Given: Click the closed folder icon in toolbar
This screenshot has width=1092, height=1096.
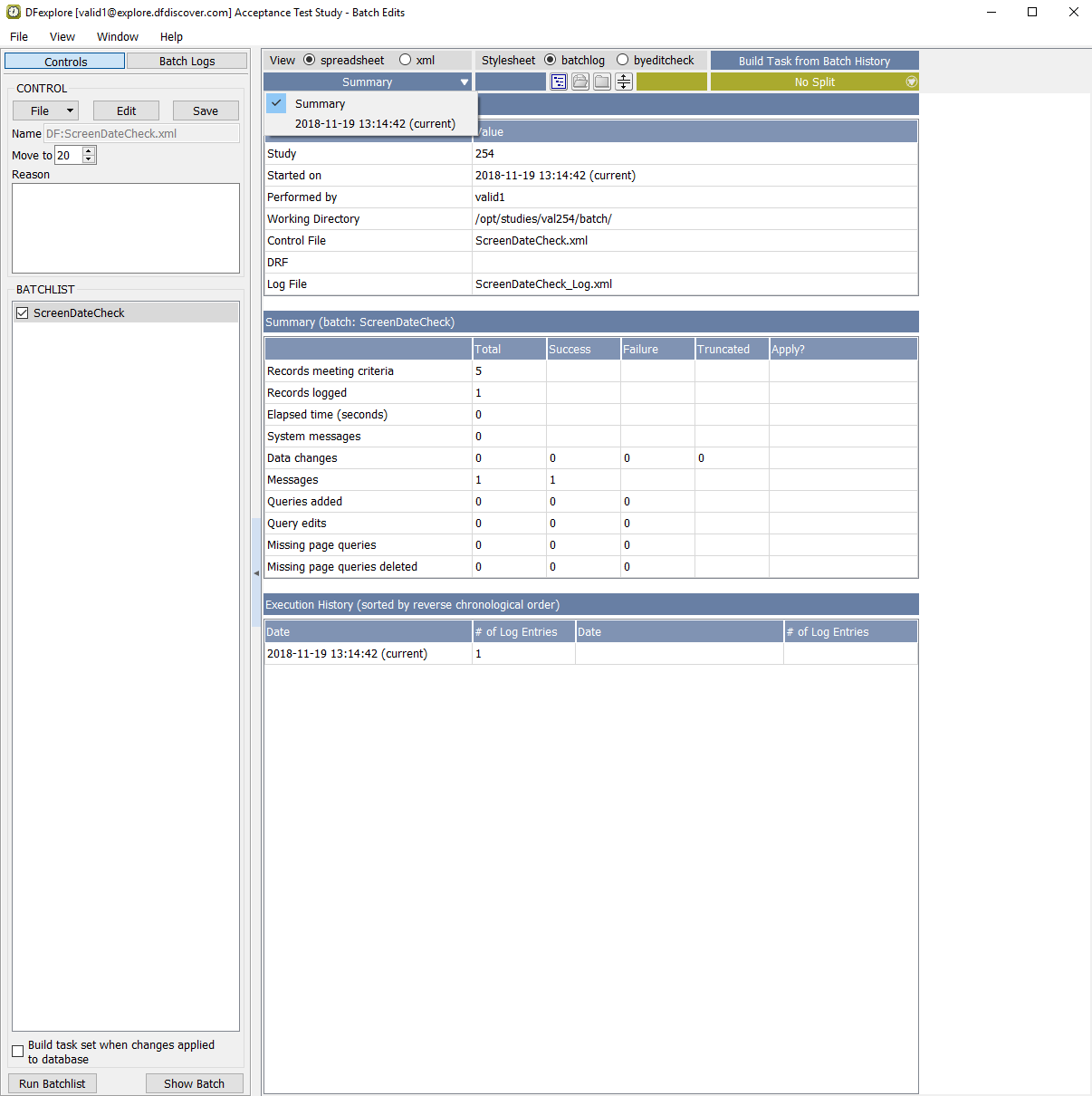Looking at the screenshot, I should [x=602, y=82].
